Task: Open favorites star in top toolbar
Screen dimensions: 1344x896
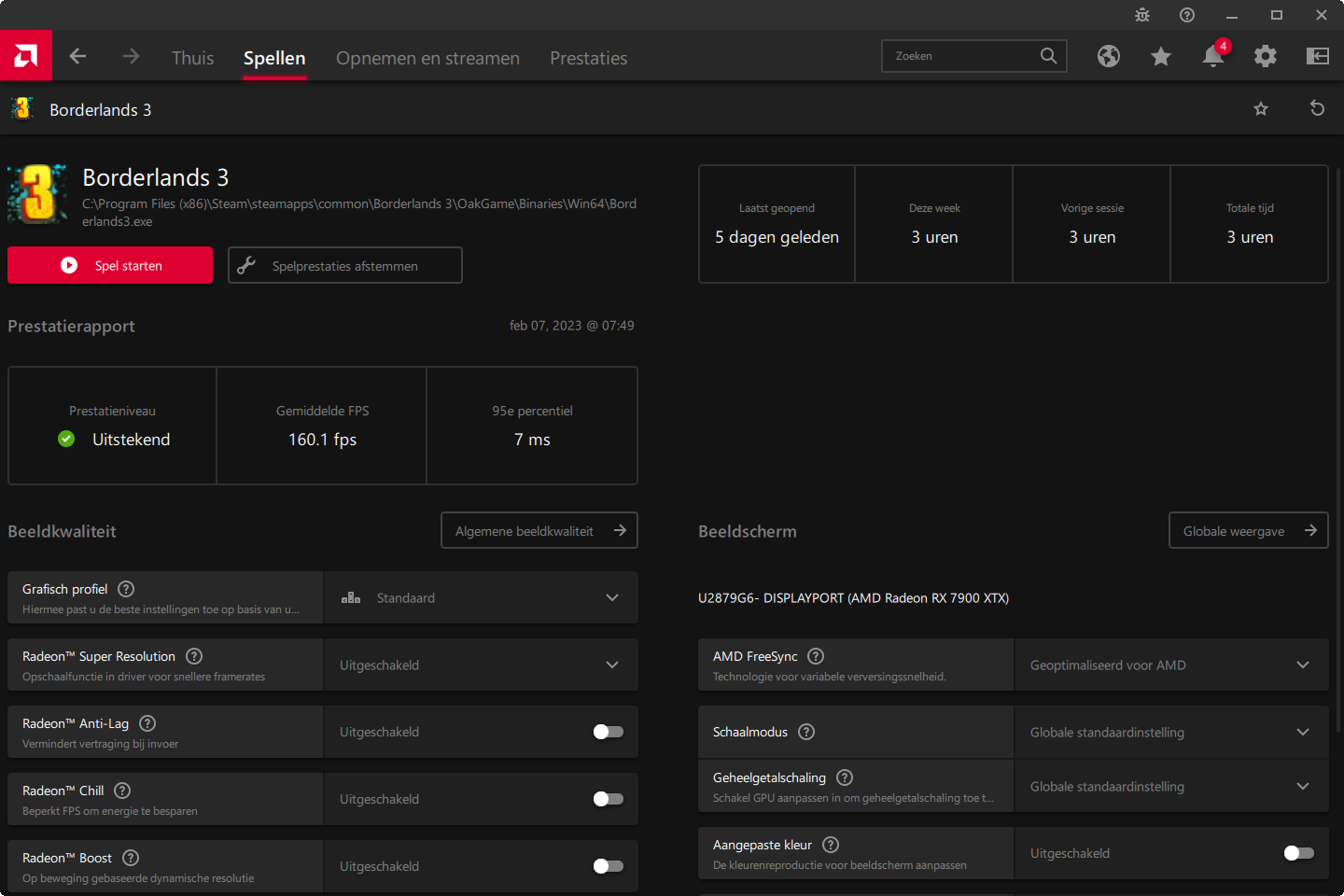Action: 1161,57
